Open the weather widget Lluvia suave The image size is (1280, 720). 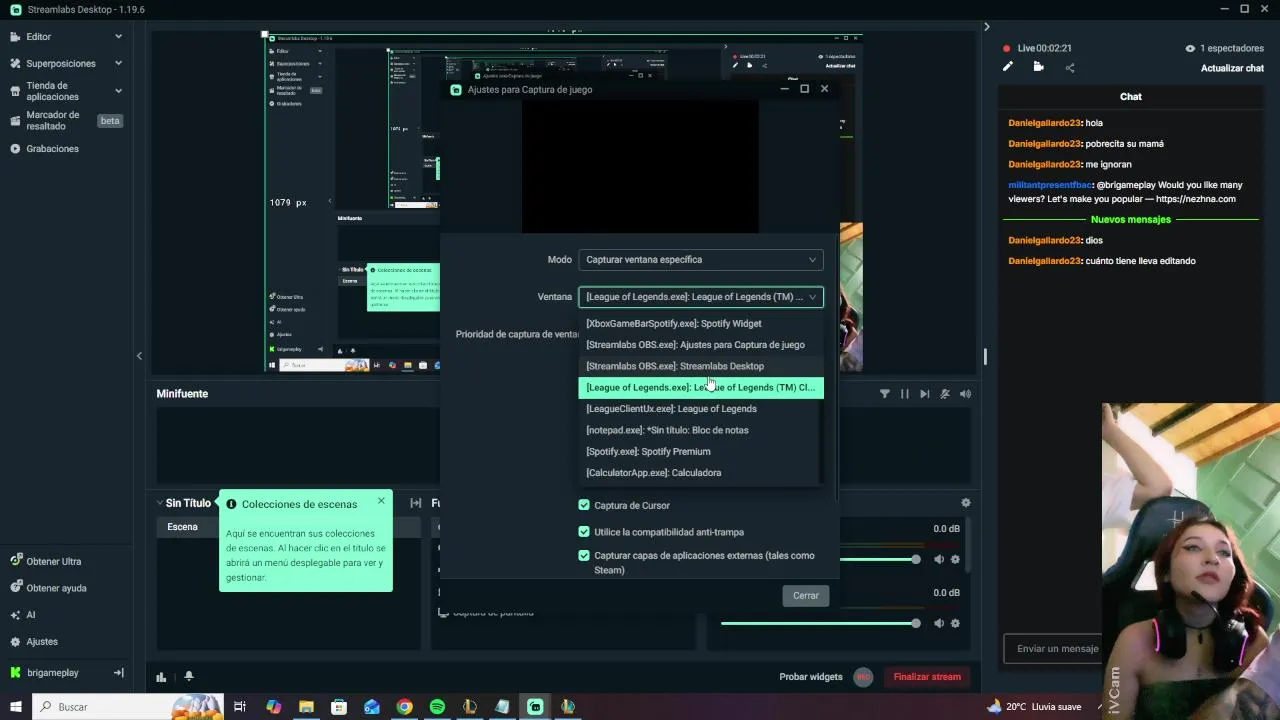click(1034, 707)
